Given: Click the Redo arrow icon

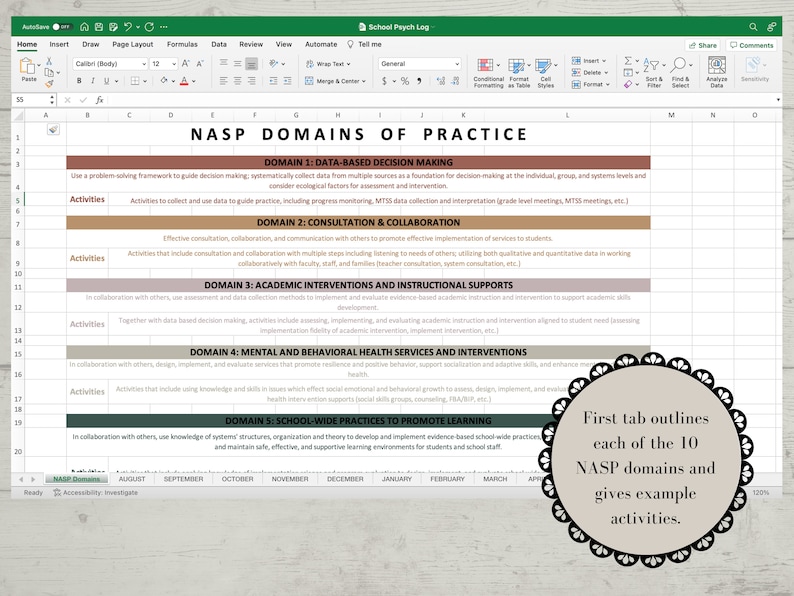Looking at the screenshot, I should (x=149, y=27).
